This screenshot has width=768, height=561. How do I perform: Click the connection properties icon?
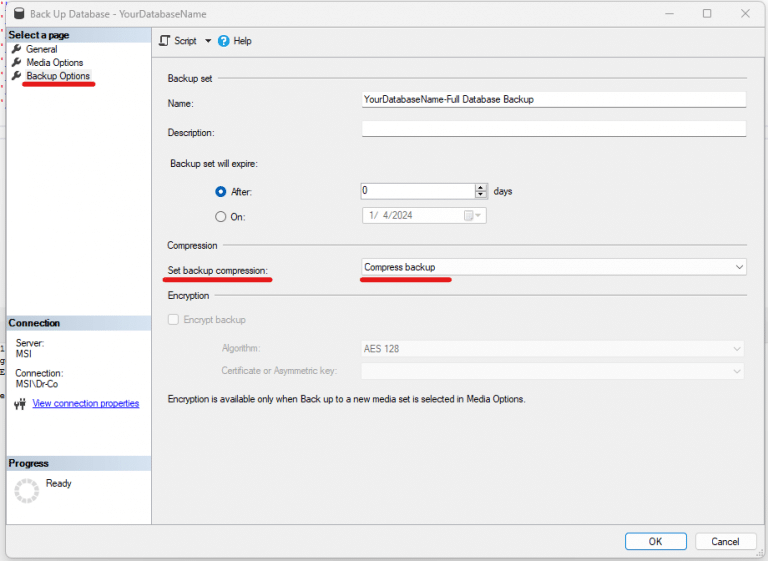point(18,404)
